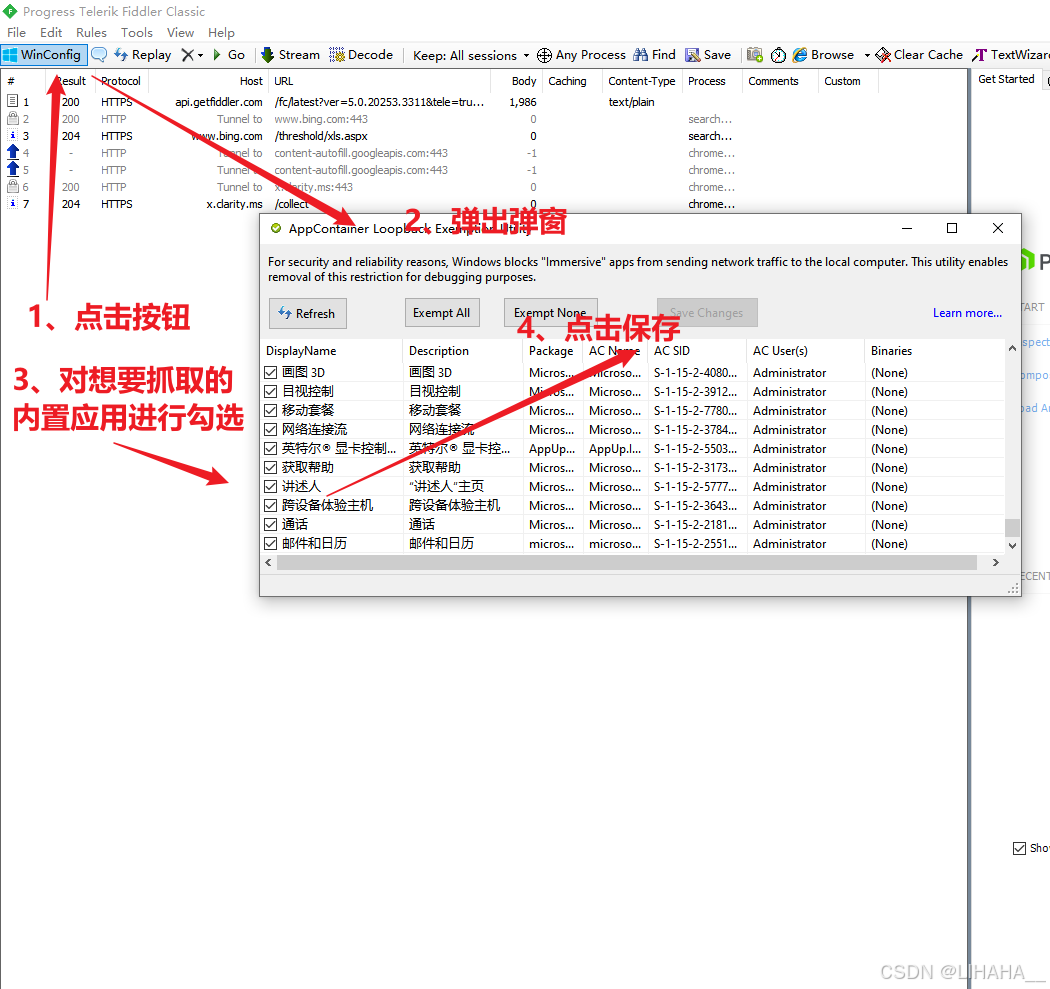The image size is (1050, 989).
Task: Sort by the AC SID column header
Action: pyautogui.click(x=698, y=351)
